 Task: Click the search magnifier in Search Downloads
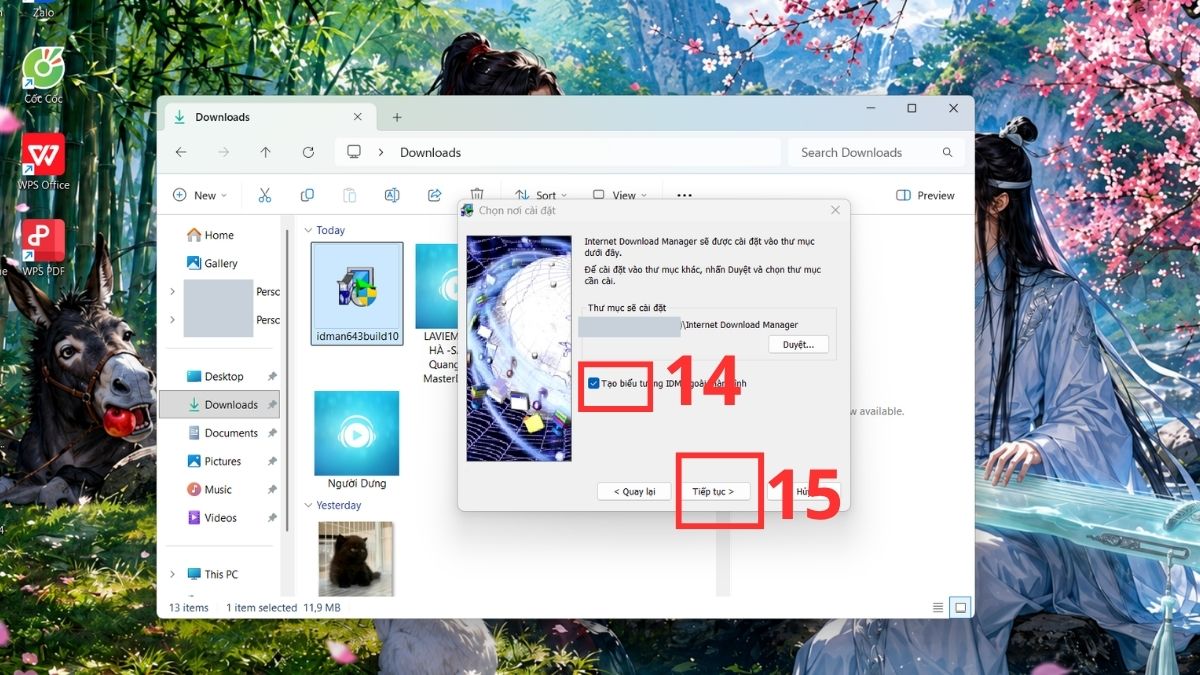947,152
